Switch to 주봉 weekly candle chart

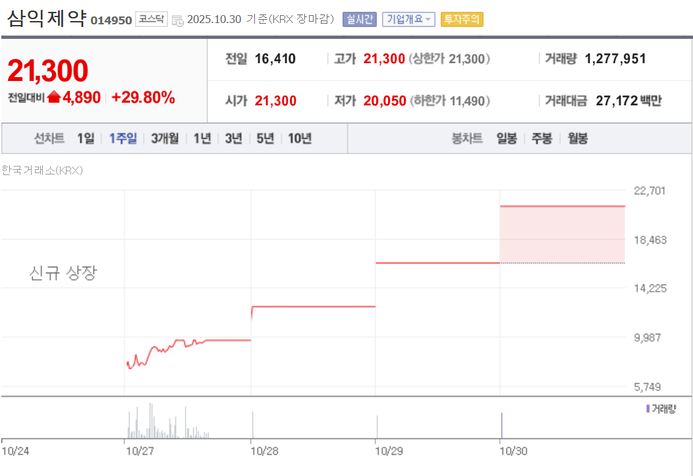tap(542, 139)
